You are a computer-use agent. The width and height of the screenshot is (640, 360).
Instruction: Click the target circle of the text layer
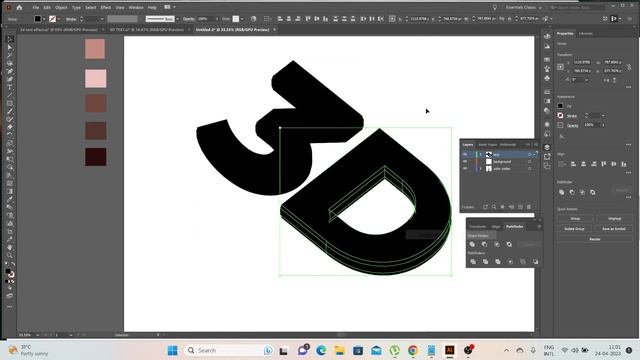(529, 155)
